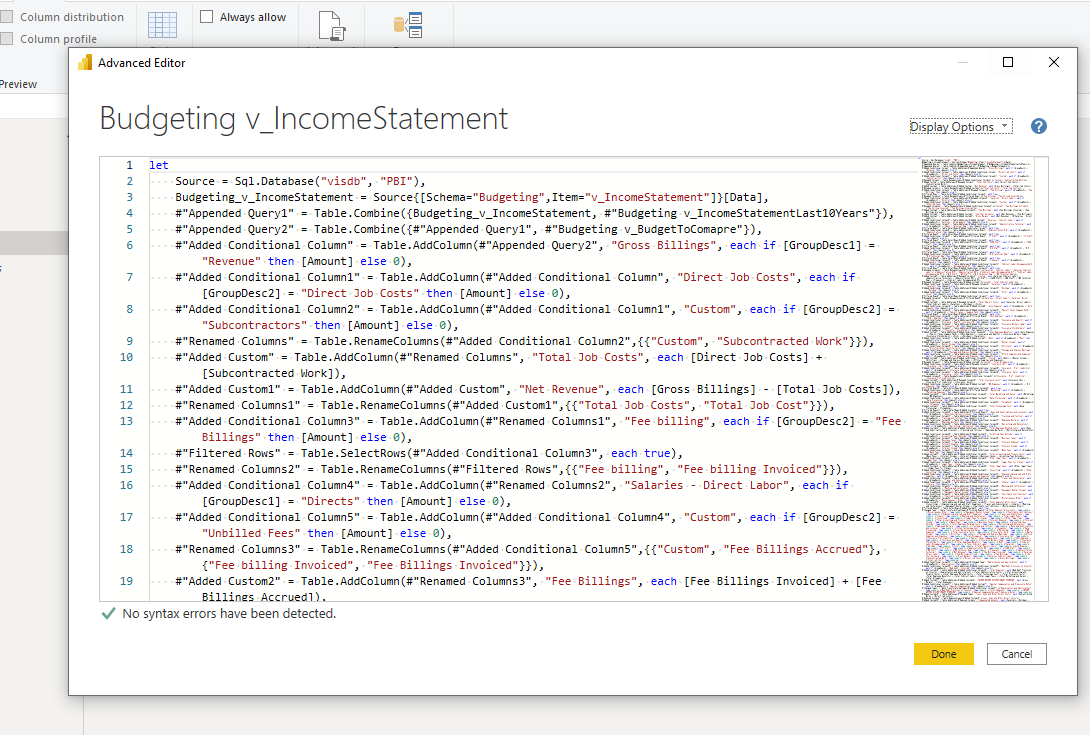
Task: Click line number 2 in the gutter
Action: (129, 181)
